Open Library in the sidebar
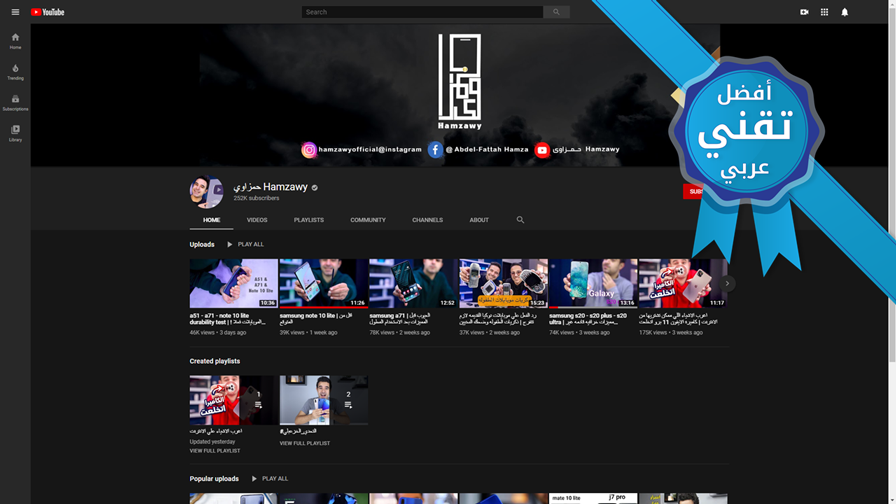This screenshot has width=896, height=504. pyautogui.click(x=15, y=134)
